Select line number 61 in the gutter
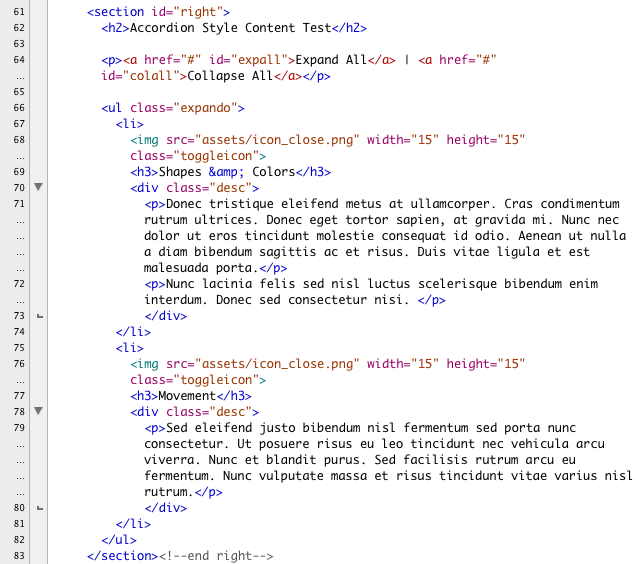The height and width of the screenshot is (564, 637). coord(17,11)
